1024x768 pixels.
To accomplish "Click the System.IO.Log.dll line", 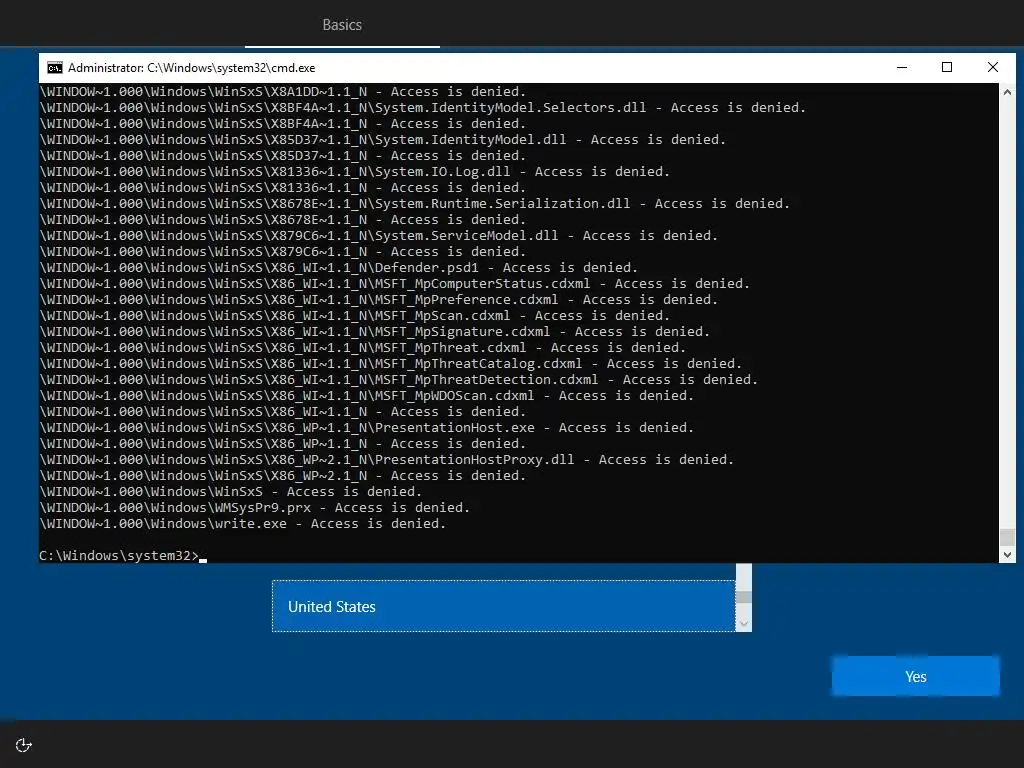I will pos(355,172).
